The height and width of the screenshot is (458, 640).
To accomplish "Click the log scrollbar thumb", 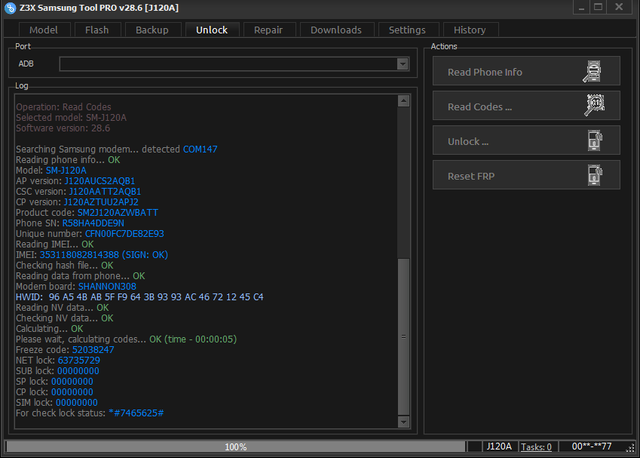I will point(404,336).
